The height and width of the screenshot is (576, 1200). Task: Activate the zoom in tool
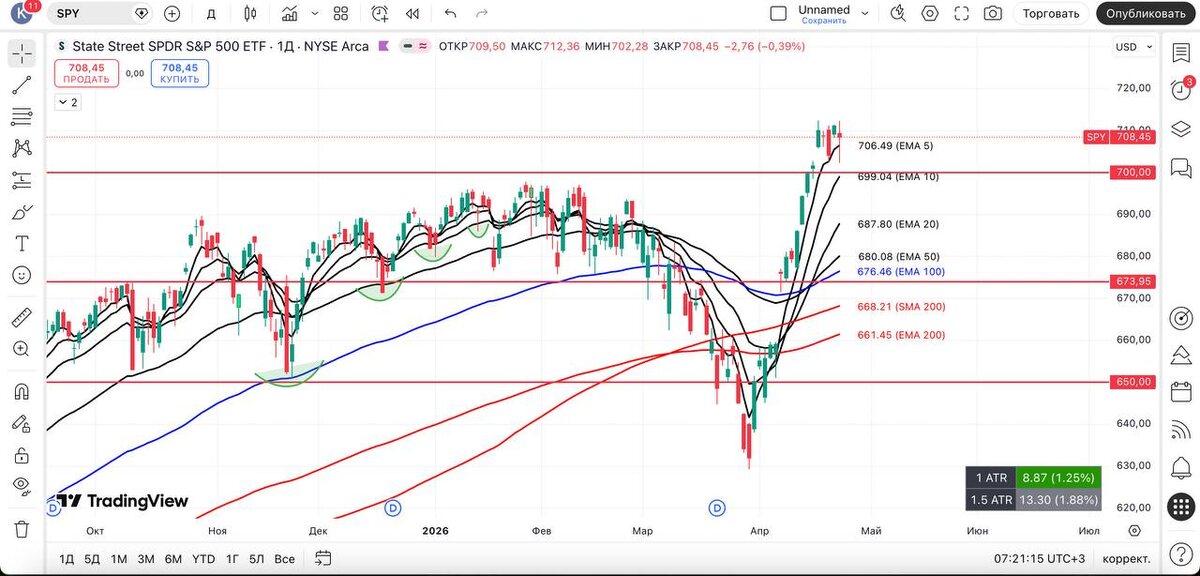tap(22, 349)
